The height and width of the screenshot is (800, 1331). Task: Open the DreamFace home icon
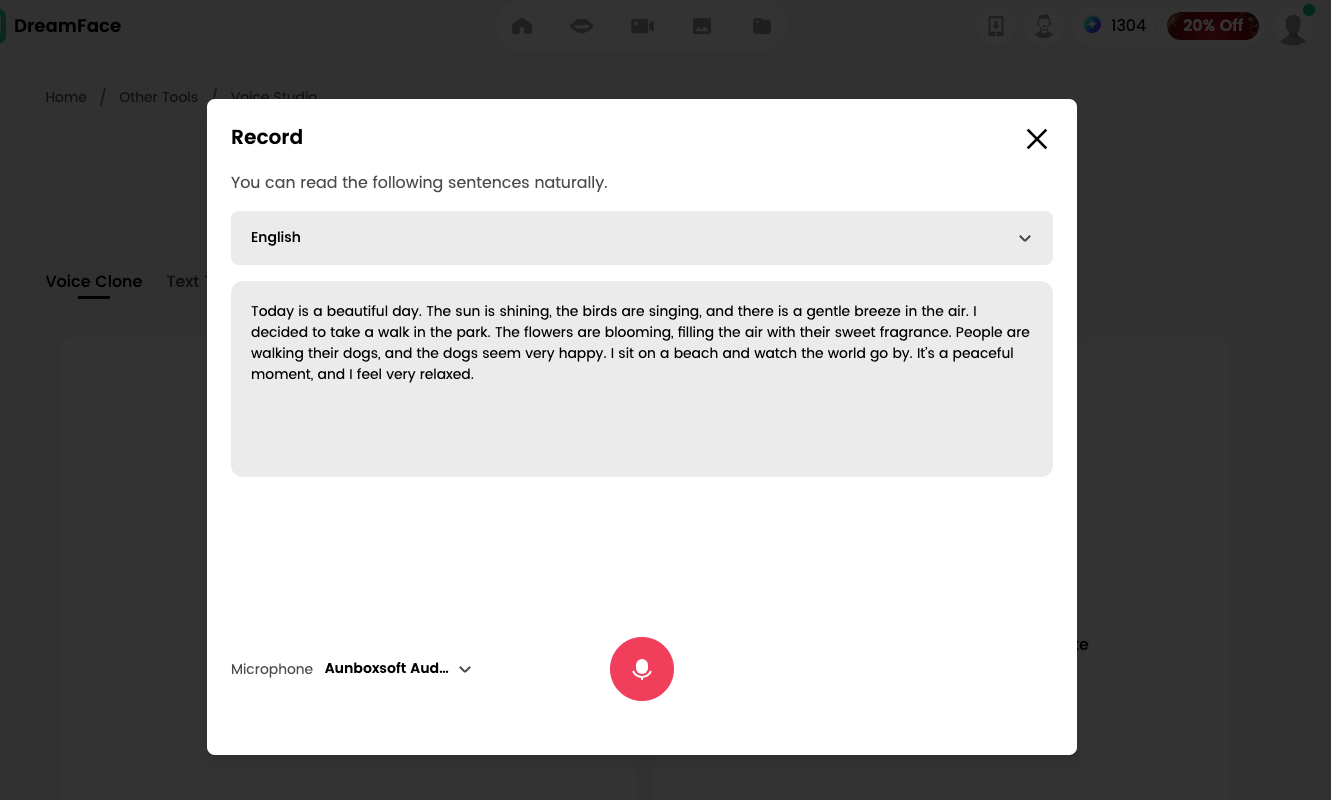coord(521,26)
